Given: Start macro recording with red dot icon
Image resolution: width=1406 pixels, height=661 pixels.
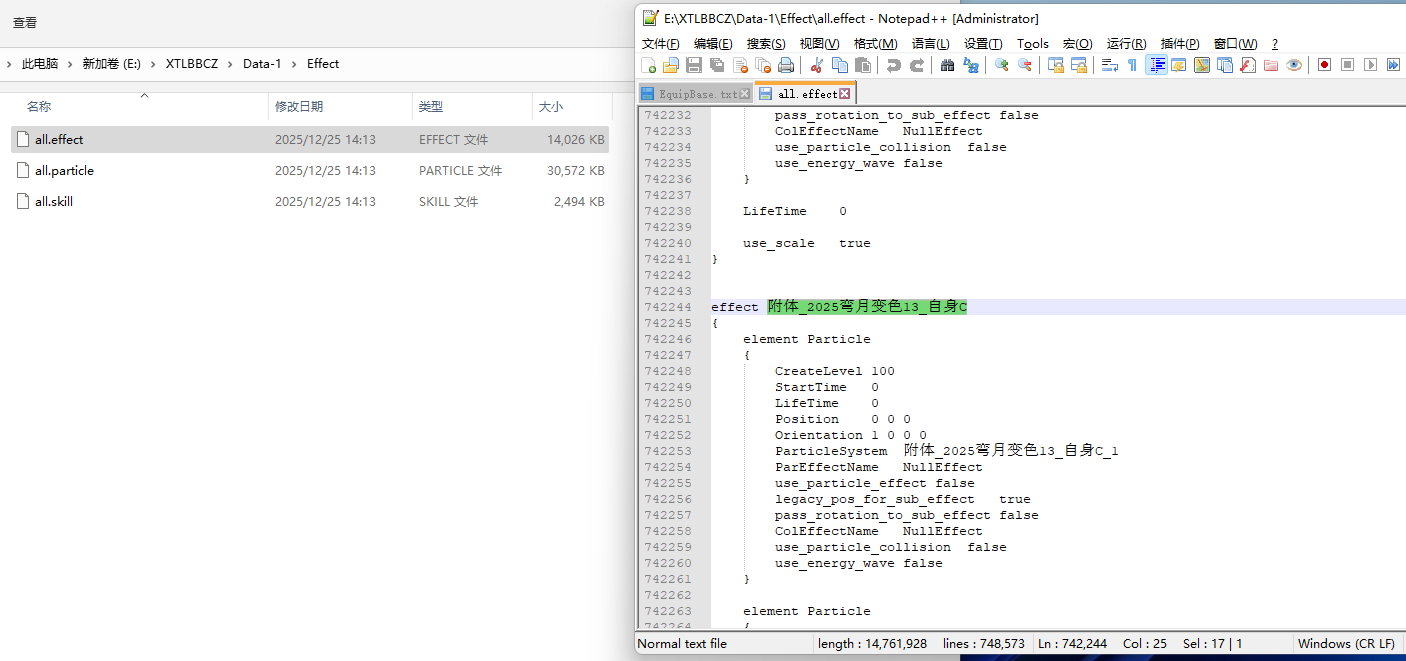Looking at the screenshot, I should 1324,65.
